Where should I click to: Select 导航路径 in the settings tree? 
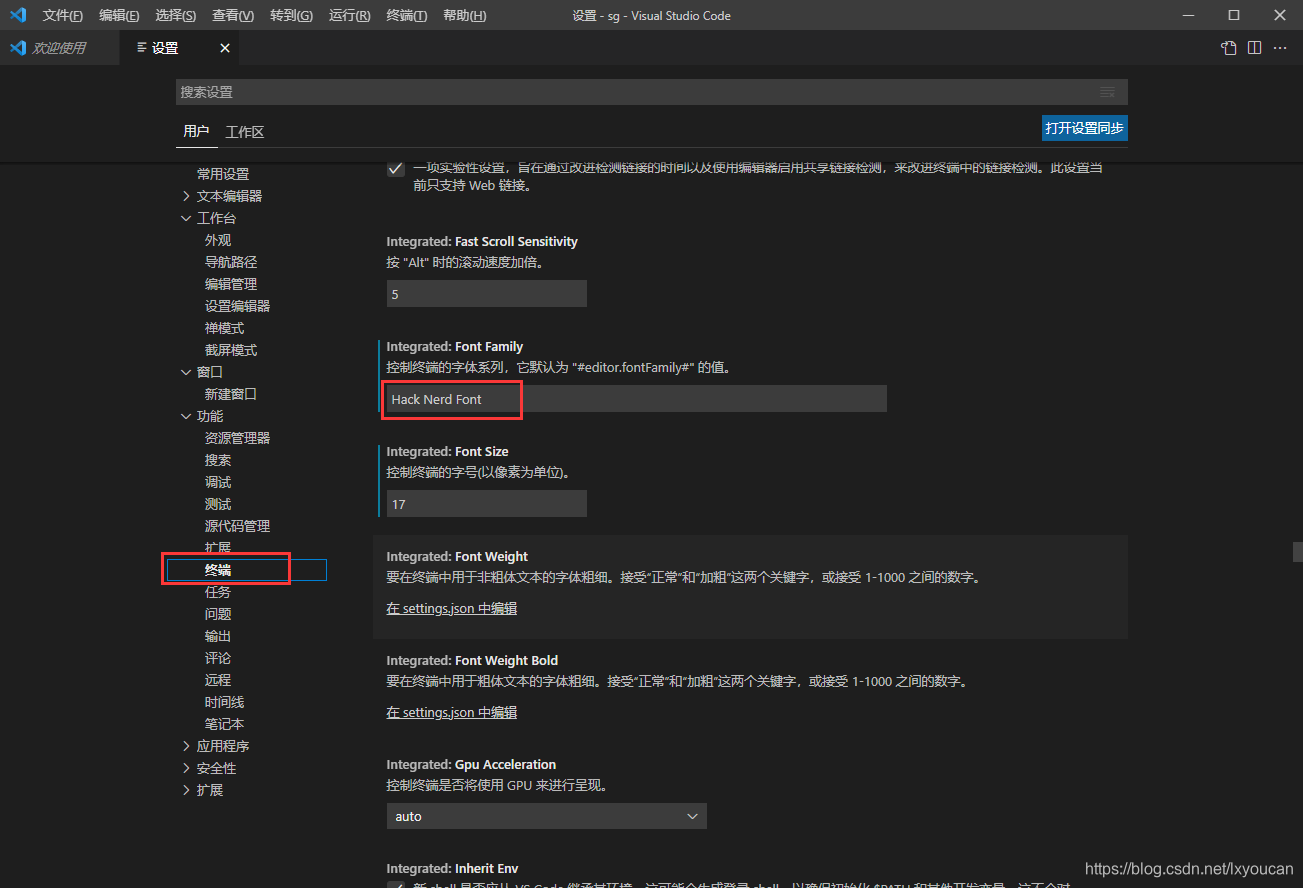[231, 262]
